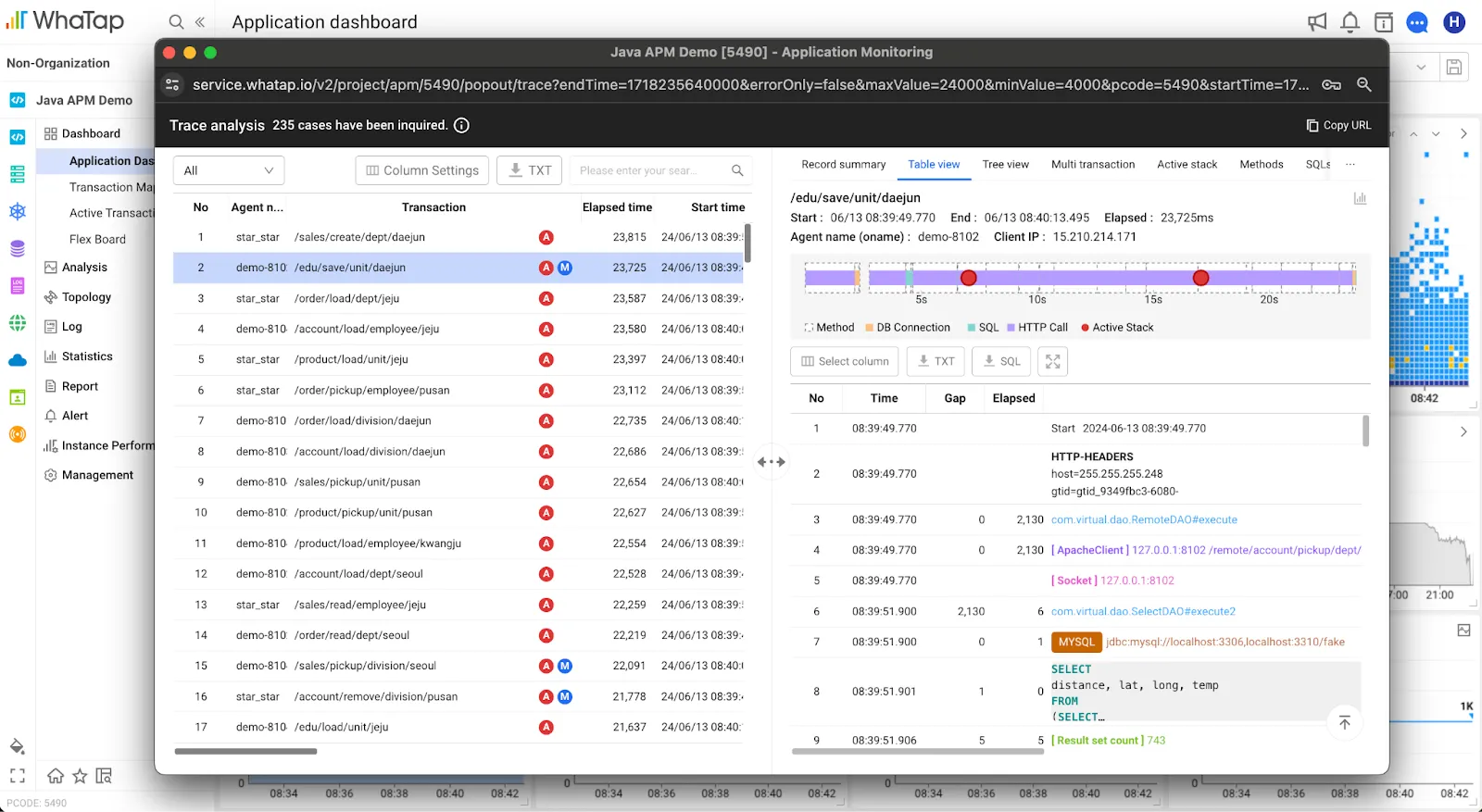Viewport: 1482px width, 812px height.
Task: Click the fullscreen brackets icon at bottom left
Action: [x=17, y=776]
